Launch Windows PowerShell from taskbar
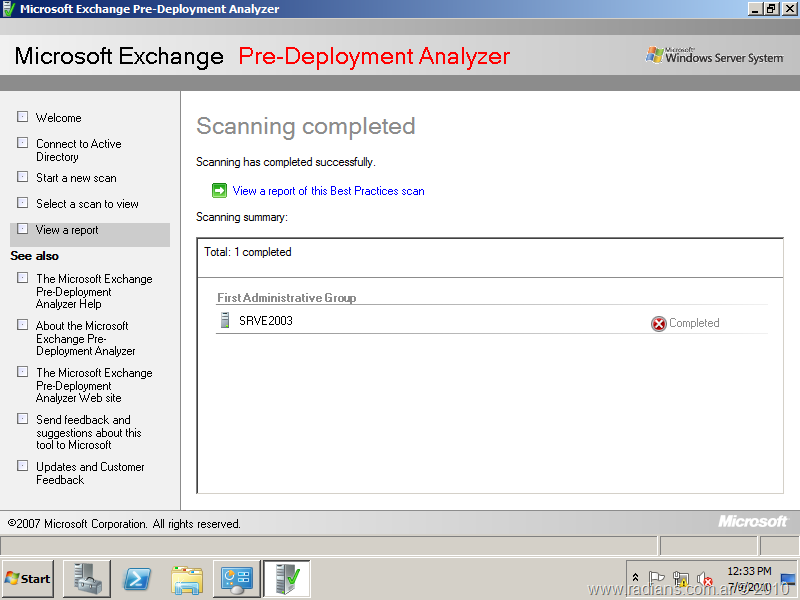The image size is (800, 600). (x=137, y=579)
